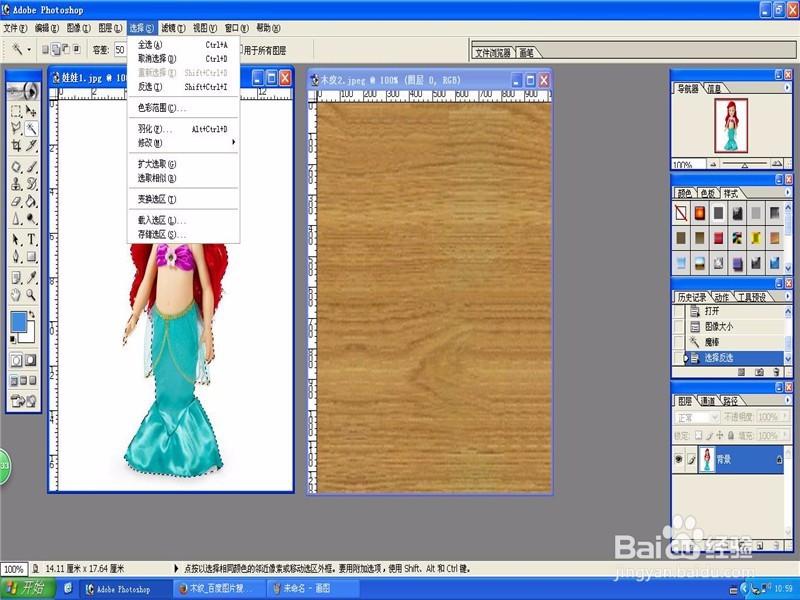Screen dimensions: 800x600
Task: Select the Rectangle shape tool
Action: (x=31, y=257)
